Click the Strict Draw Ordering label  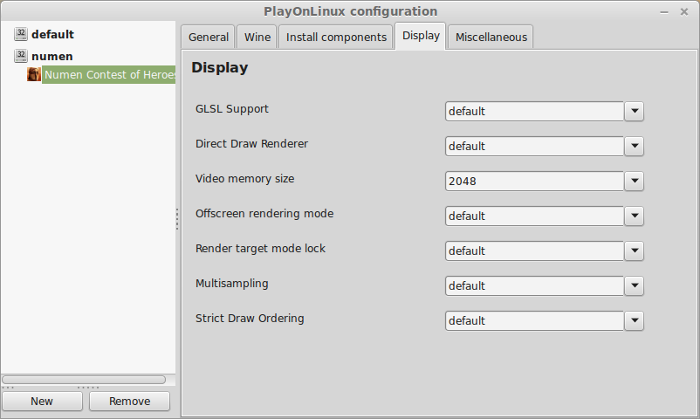tap(250, 318)
